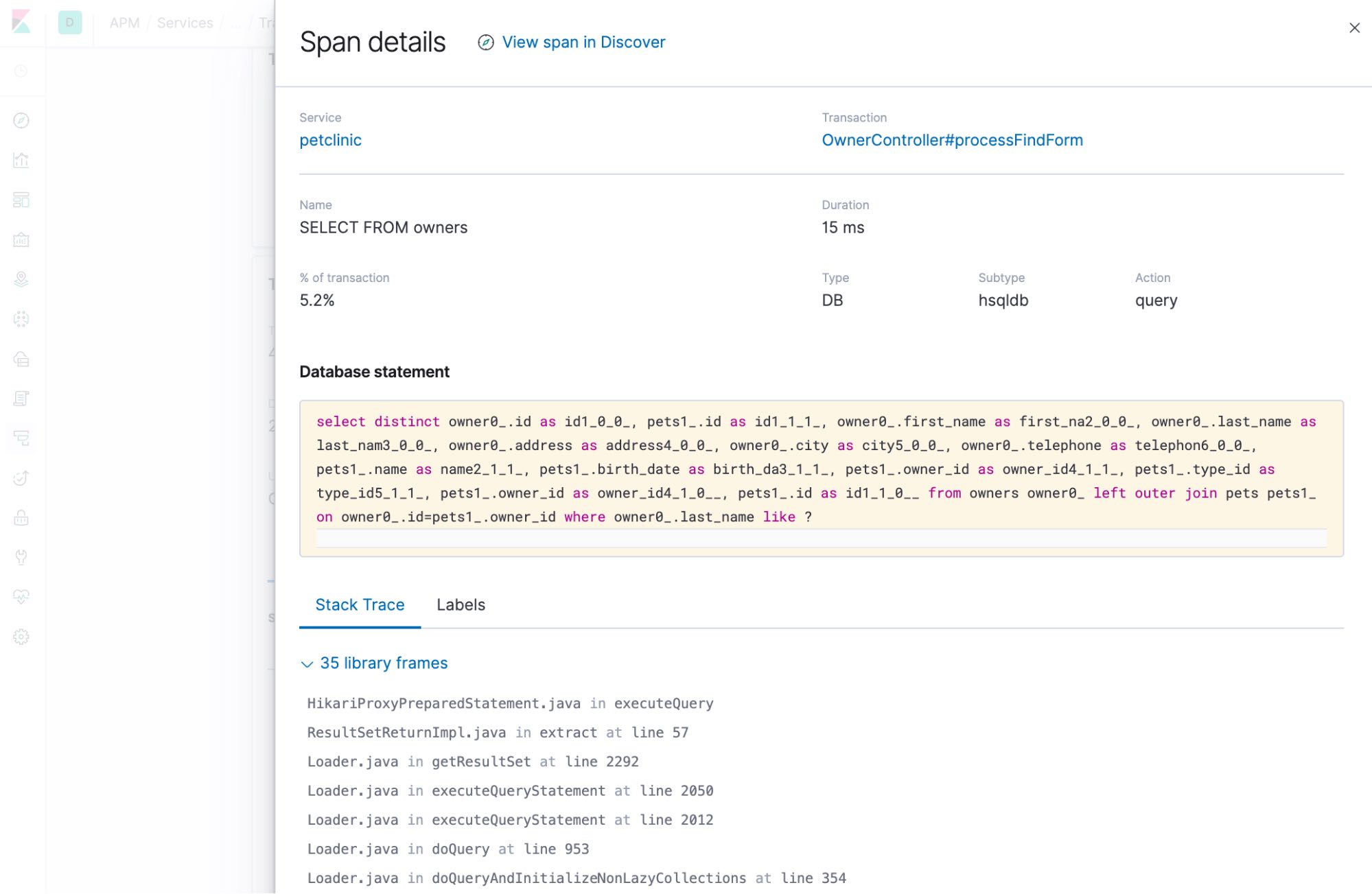Open the Maps app icon
This screenshot has width=1372, height=894.
point(21,279)
